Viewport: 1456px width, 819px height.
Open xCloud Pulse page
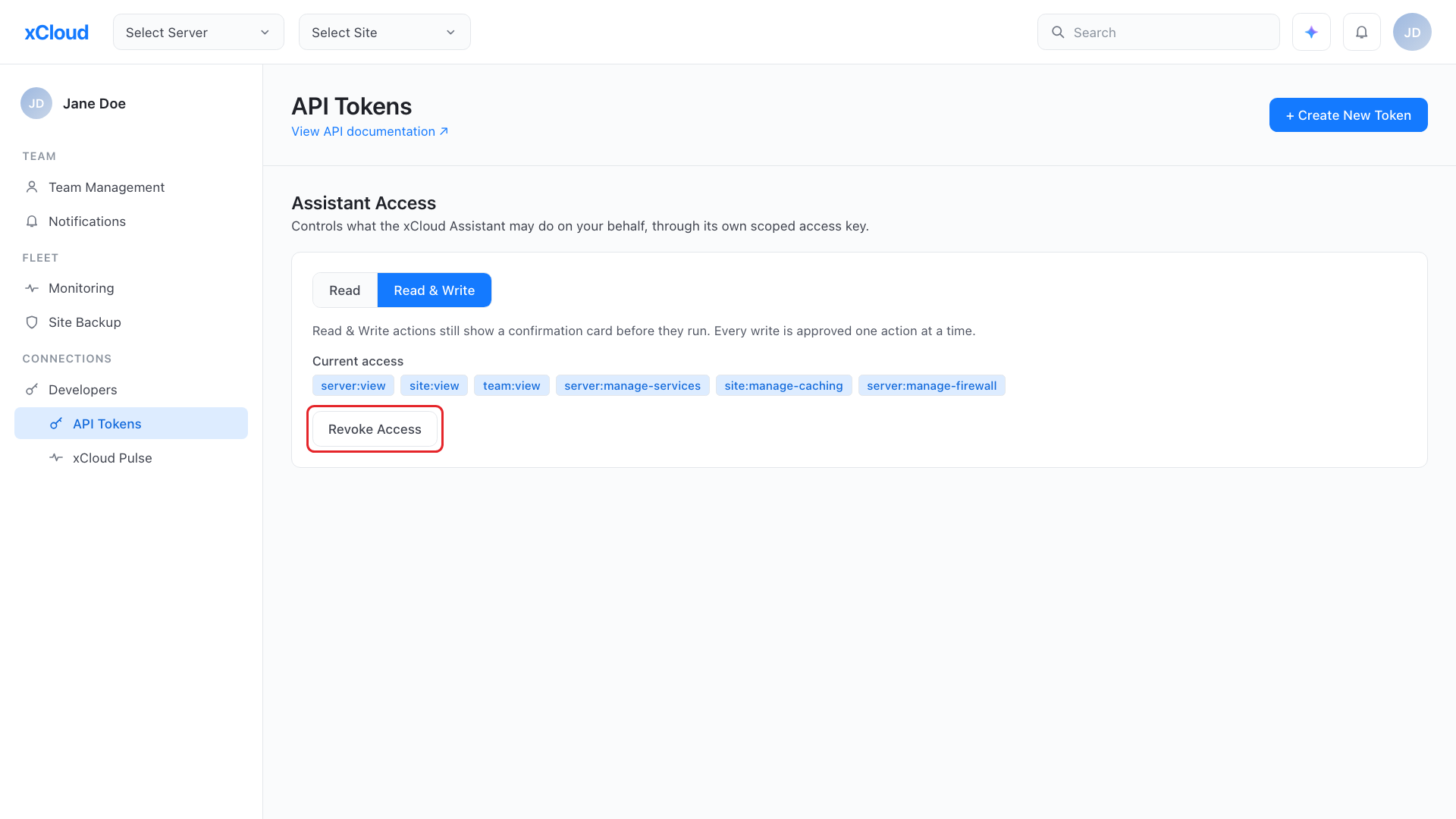click(131, 458)
